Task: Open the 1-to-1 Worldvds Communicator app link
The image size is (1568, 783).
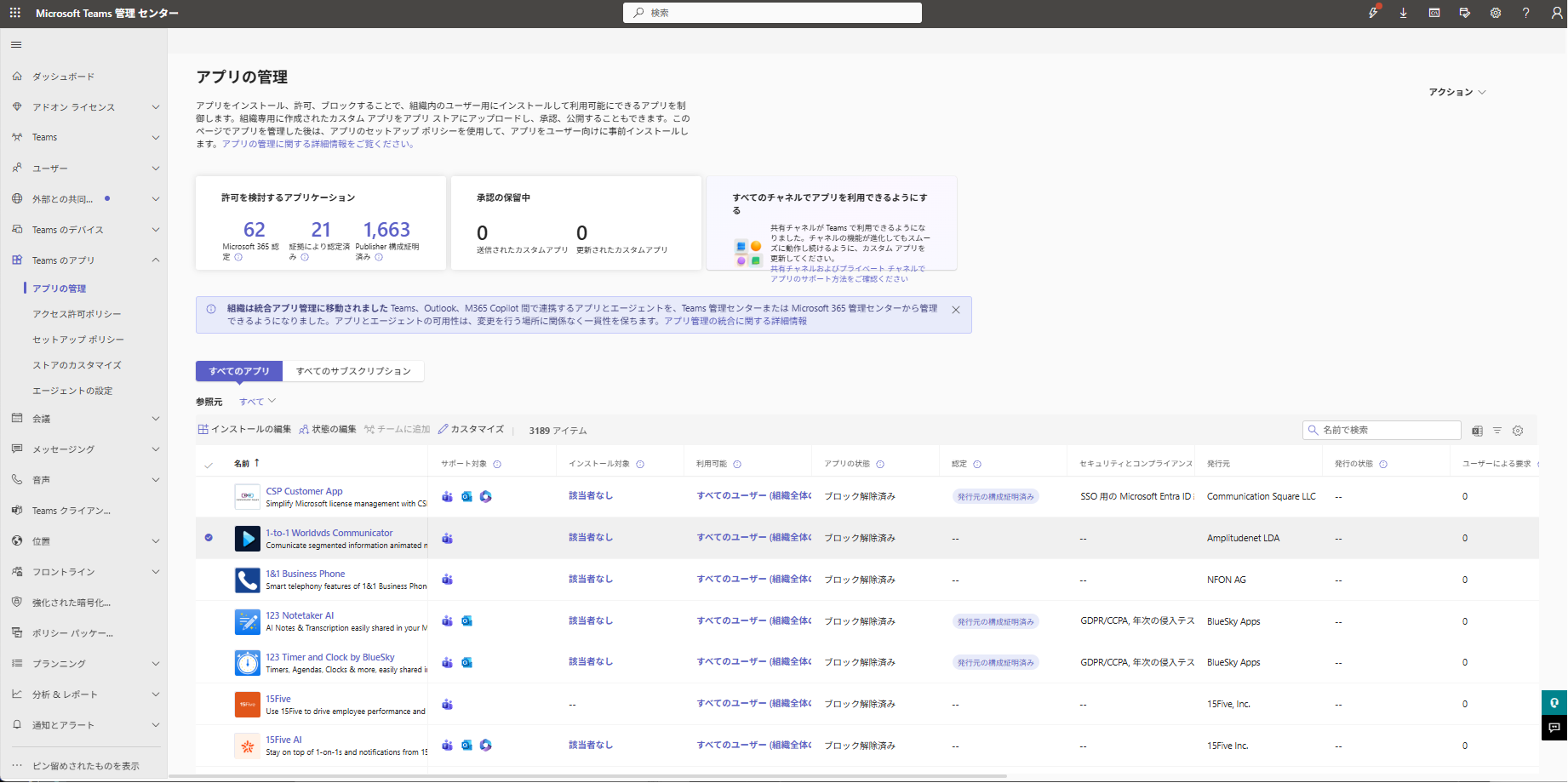Action: click(329, 533)
